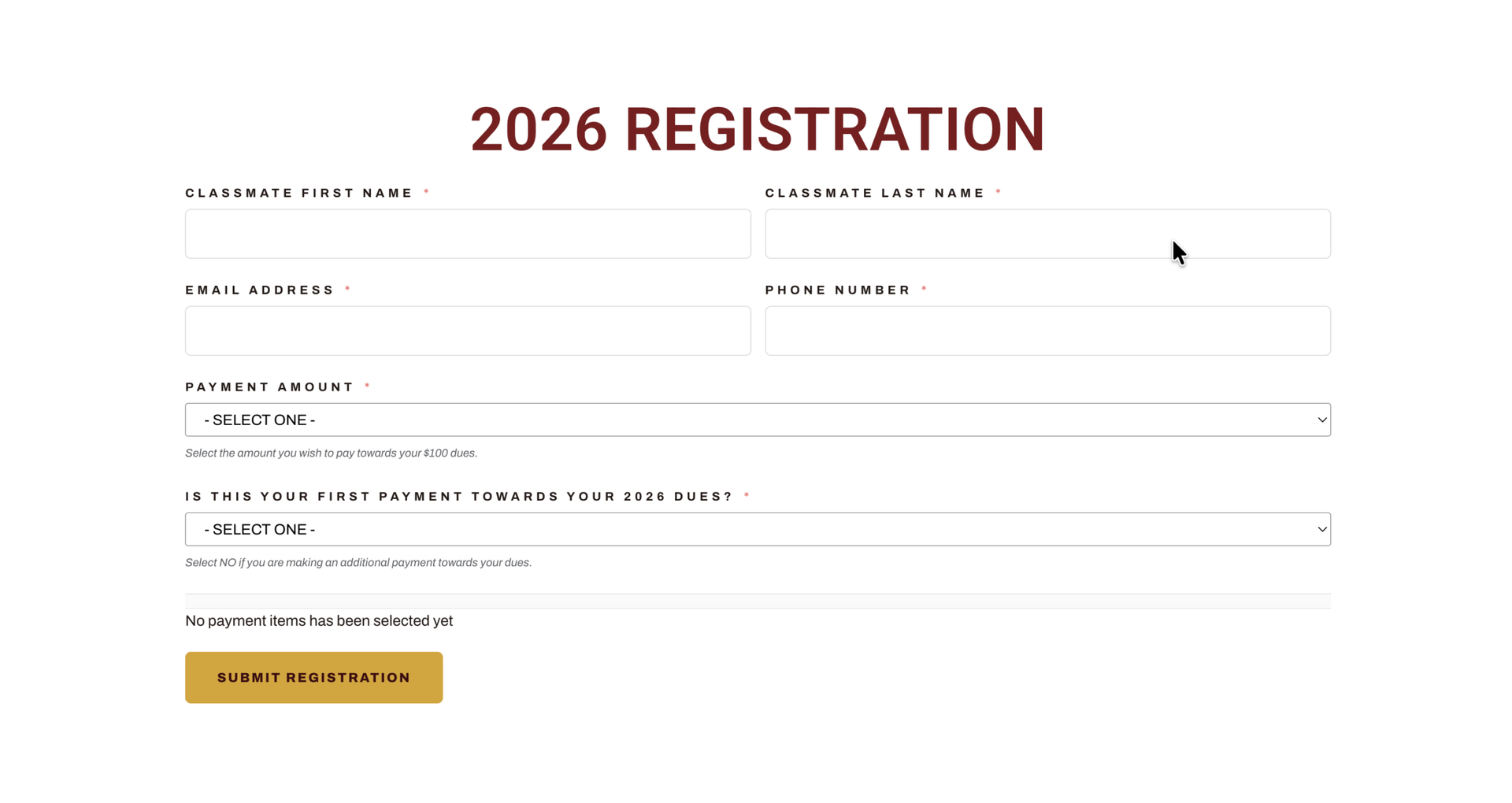Open the Payment Amount dropdown
The image size is (1512, 803).
758,420
